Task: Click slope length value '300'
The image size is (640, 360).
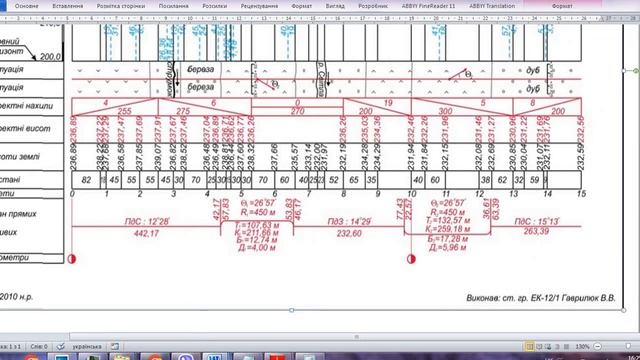Action: tap(445, 111)
